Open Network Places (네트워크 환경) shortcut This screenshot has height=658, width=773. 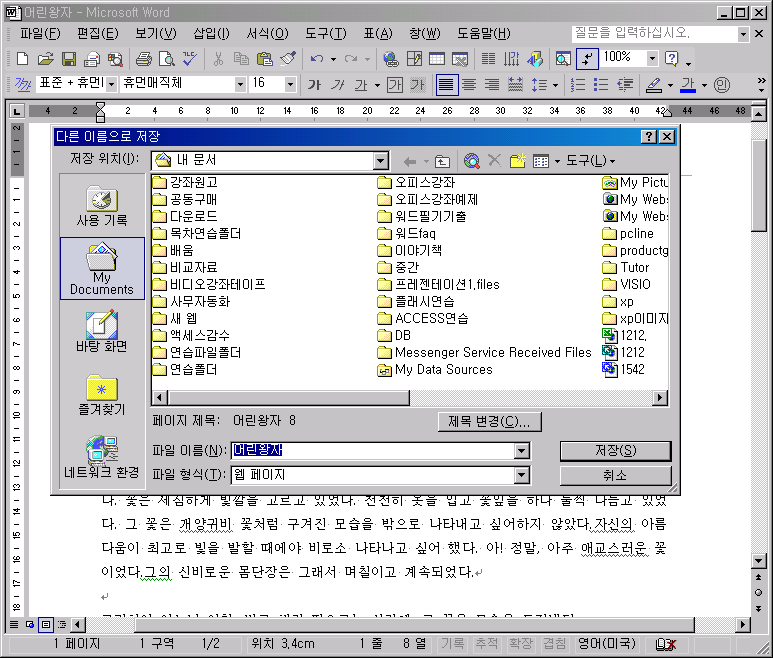[102, 458]
